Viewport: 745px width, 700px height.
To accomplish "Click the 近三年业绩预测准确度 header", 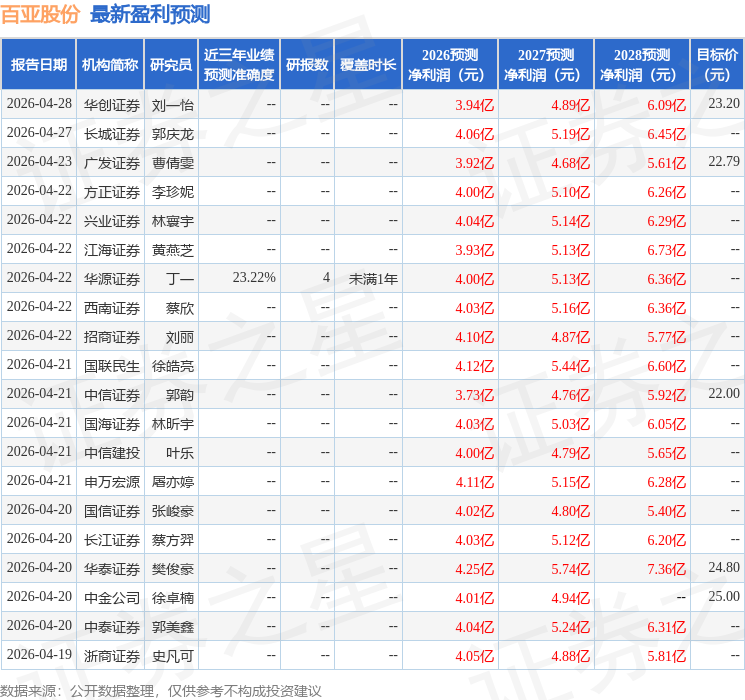I will [239, 65].
